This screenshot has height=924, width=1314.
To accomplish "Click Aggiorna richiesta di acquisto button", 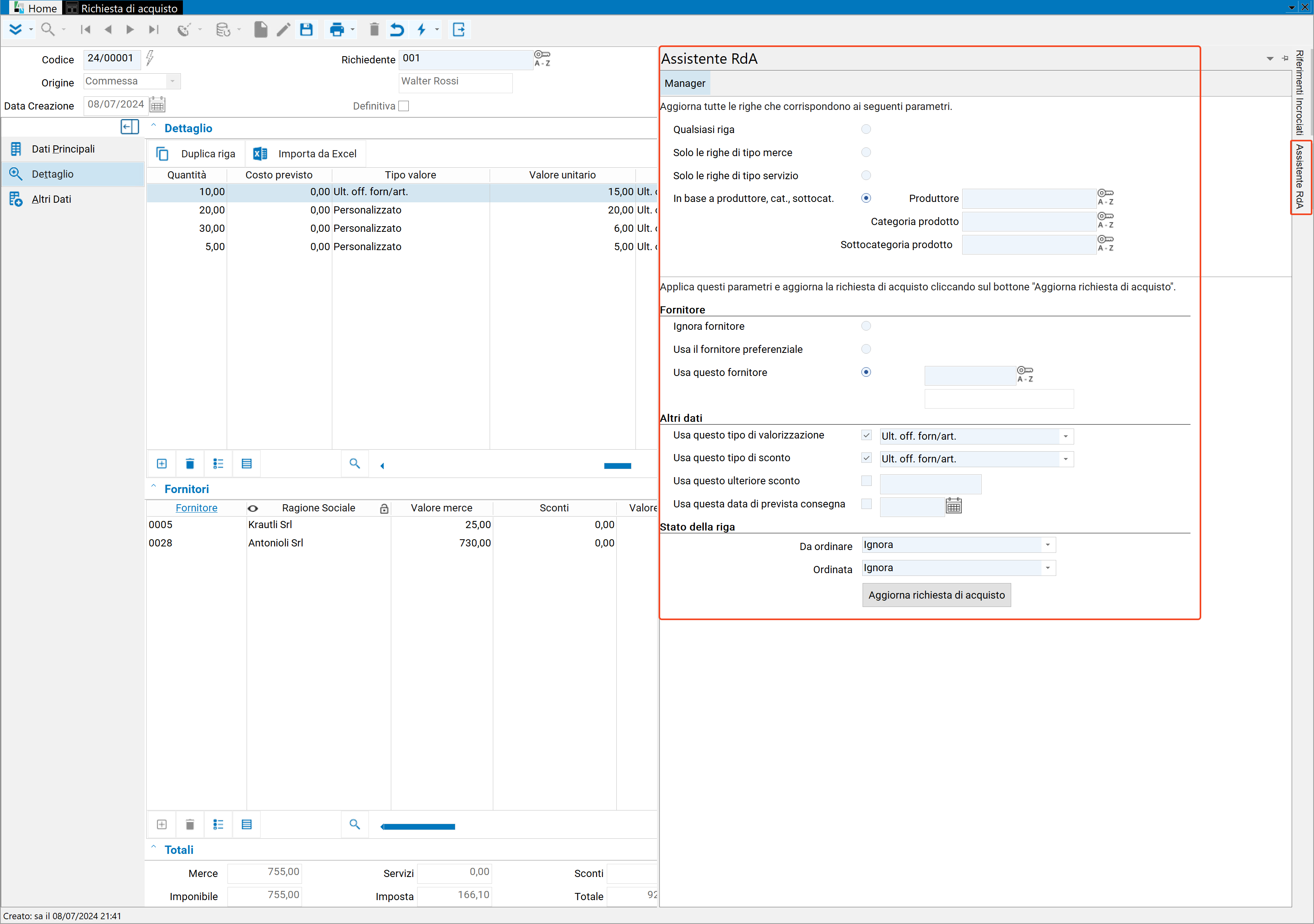I will 936,595.
